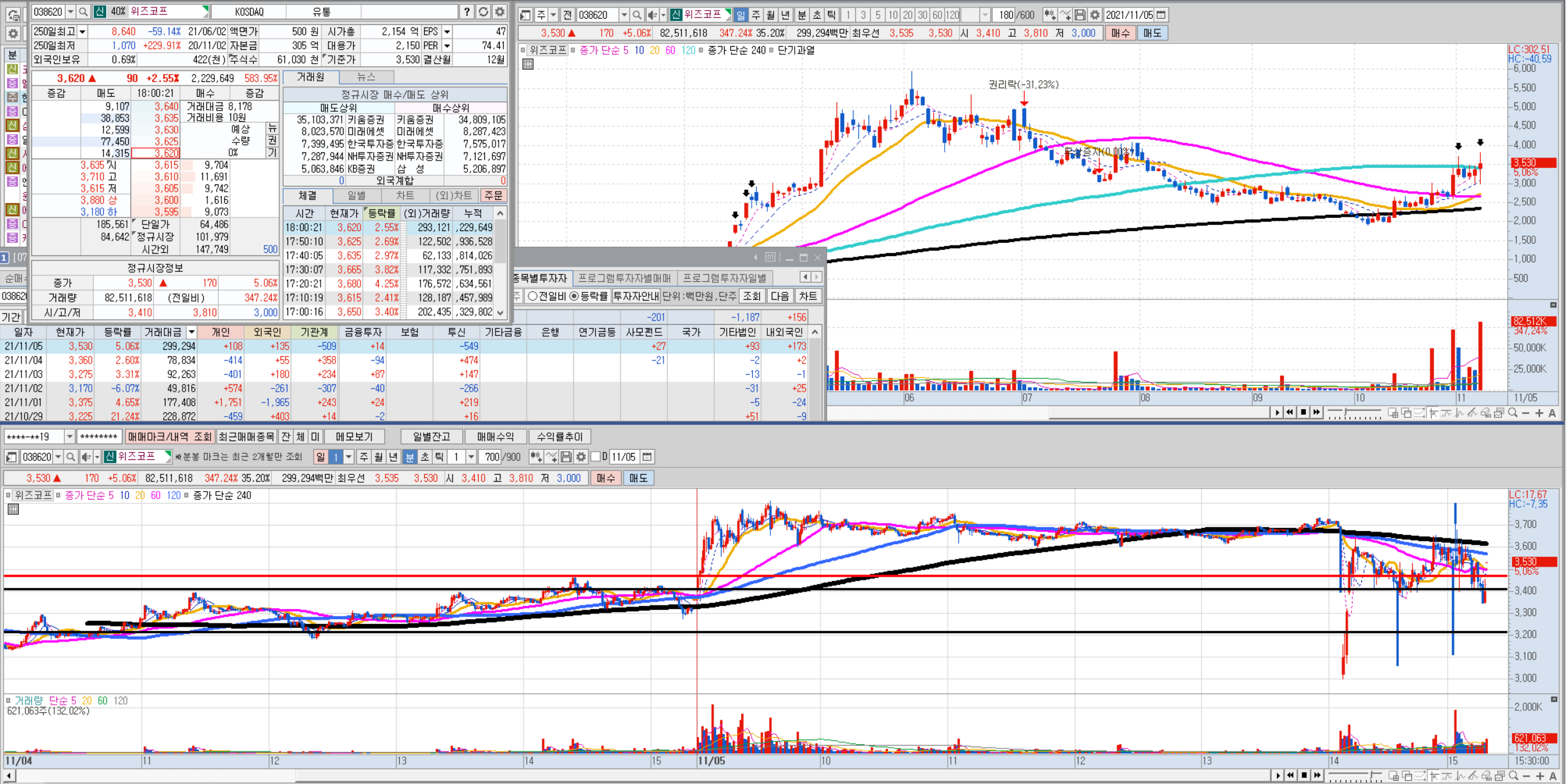This screenshot has height=784, width=1567.
Task: Toggle speaker icon in minute chart toolbar
Action: pos(86,457)
